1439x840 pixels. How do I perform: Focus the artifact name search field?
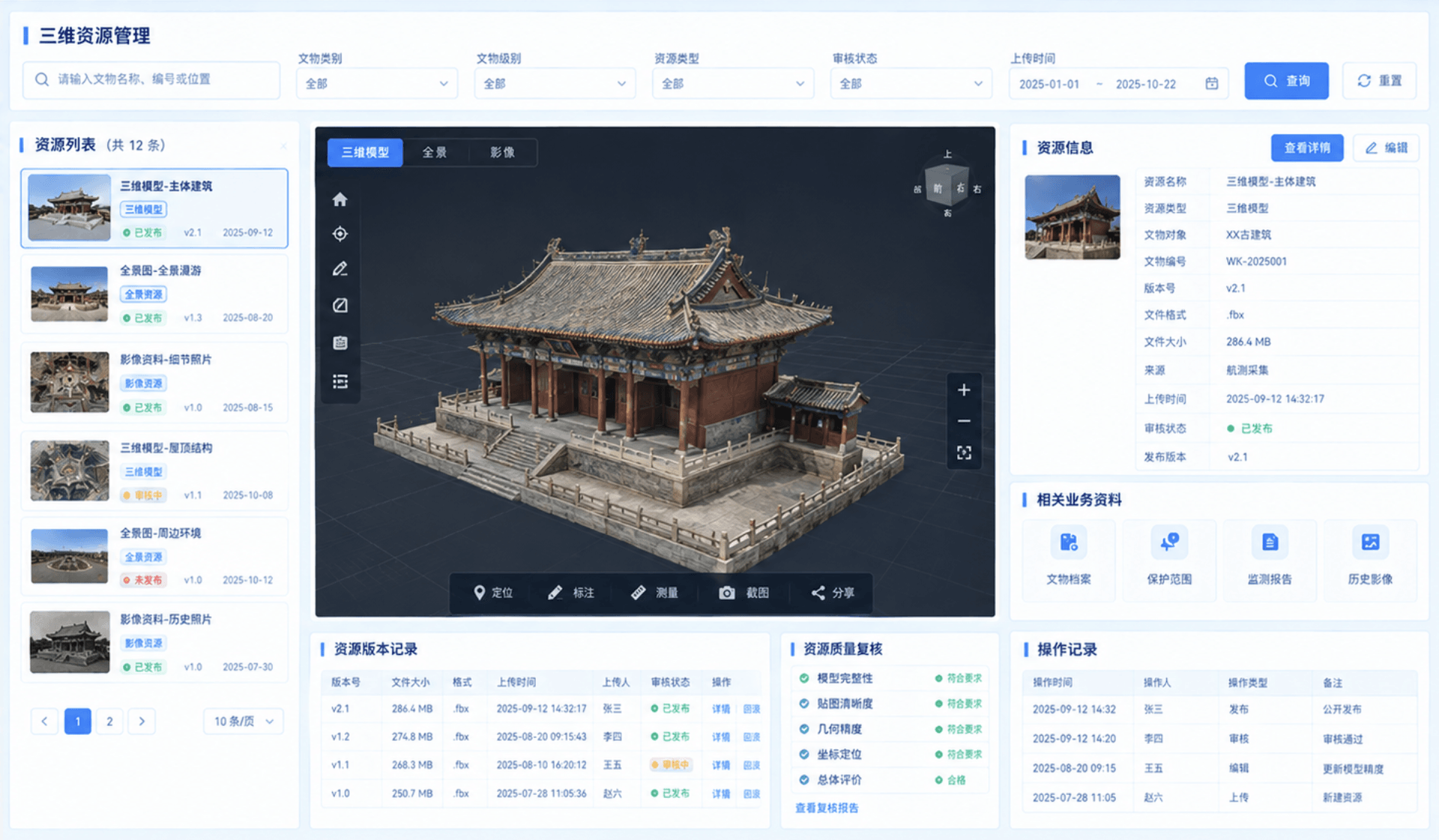coord(151,79)
